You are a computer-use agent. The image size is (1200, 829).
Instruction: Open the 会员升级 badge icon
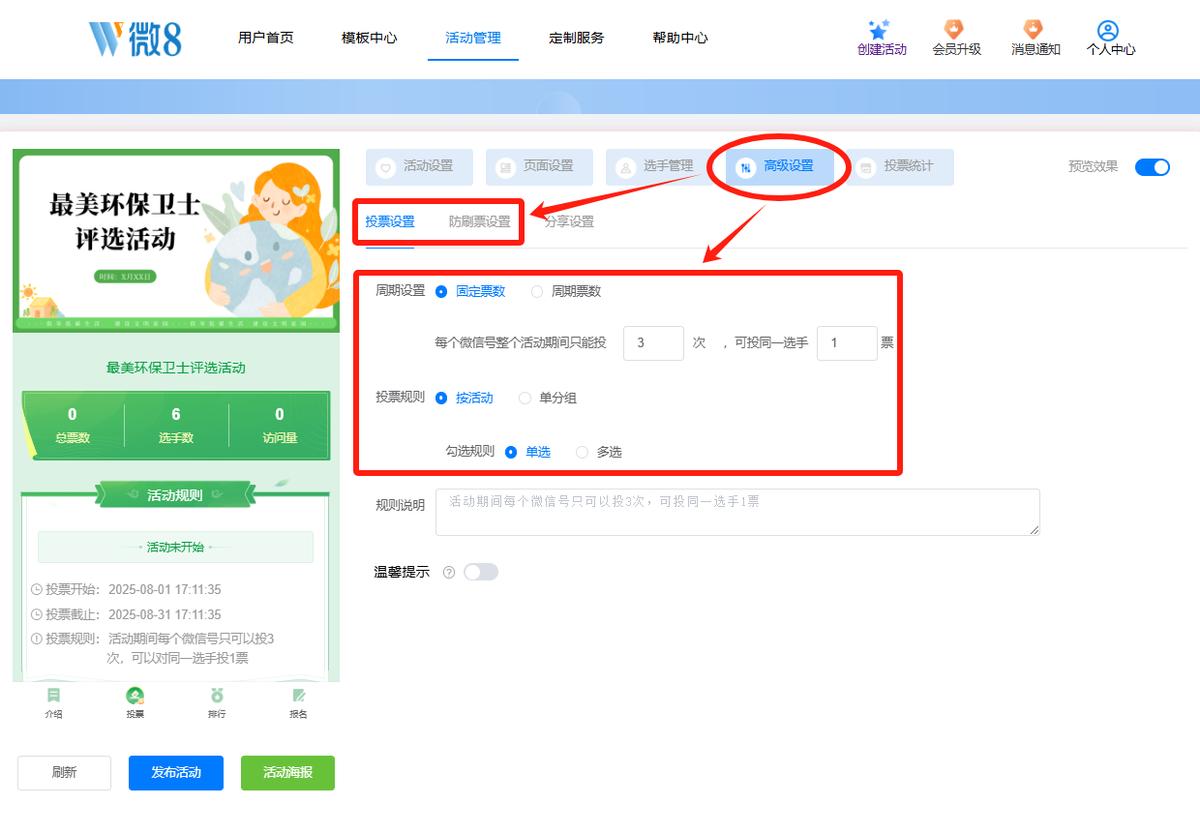tap(955, 30)
